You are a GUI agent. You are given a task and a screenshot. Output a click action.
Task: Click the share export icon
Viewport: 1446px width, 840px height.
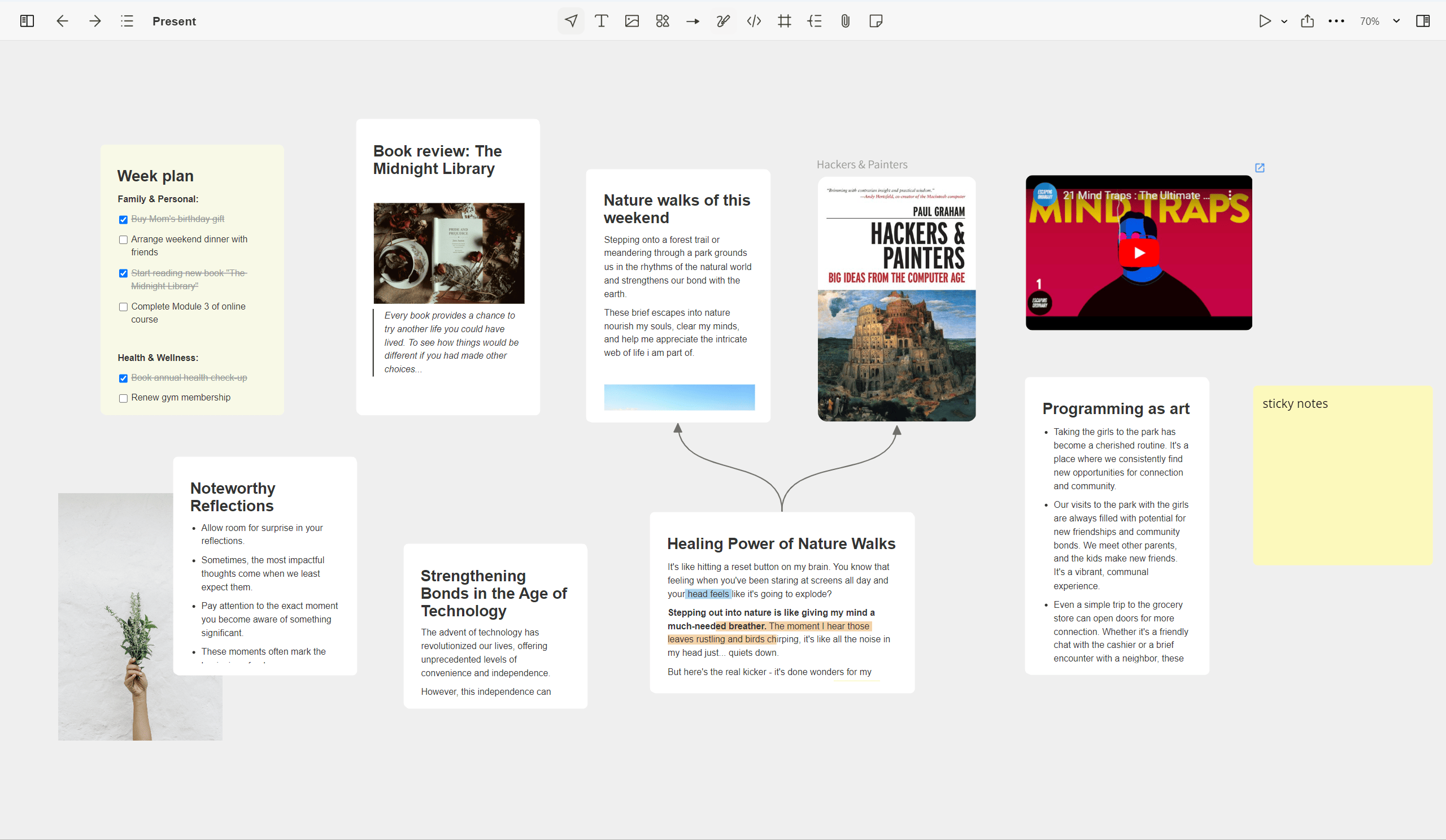click(1307, 21)
